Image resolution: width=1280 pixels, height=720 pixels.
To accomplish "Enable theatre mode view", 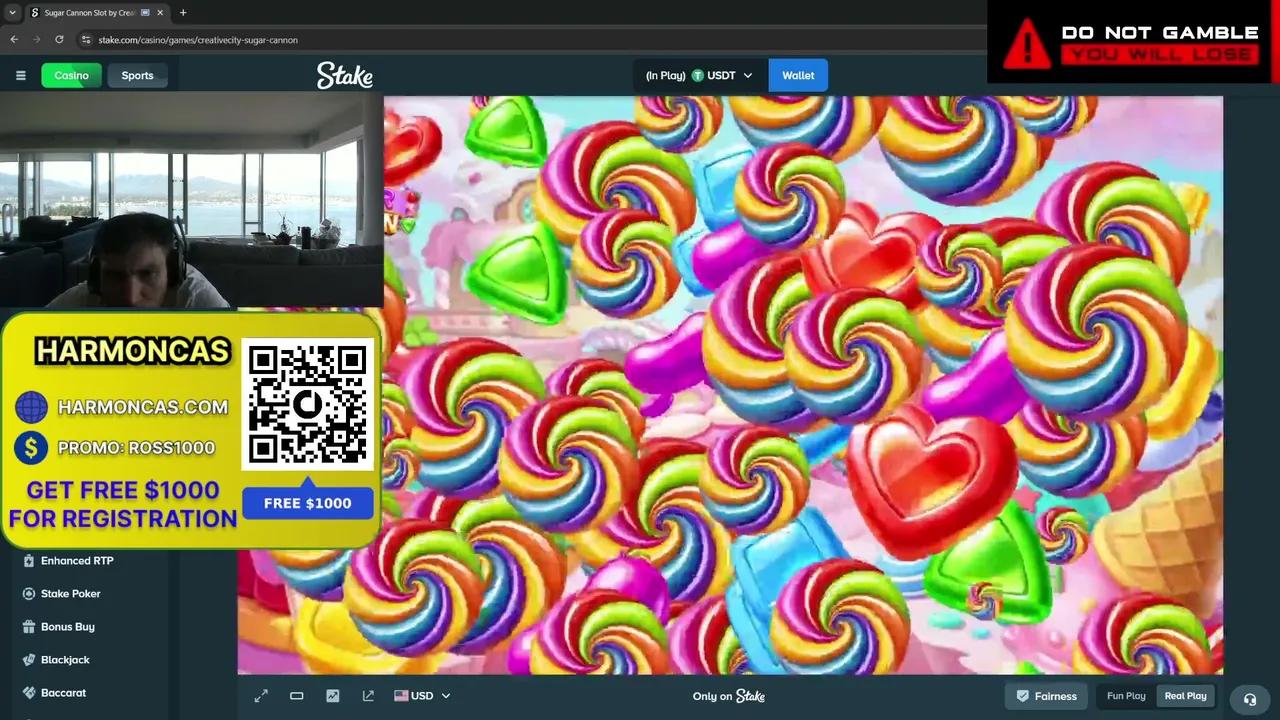I will 296,696.
